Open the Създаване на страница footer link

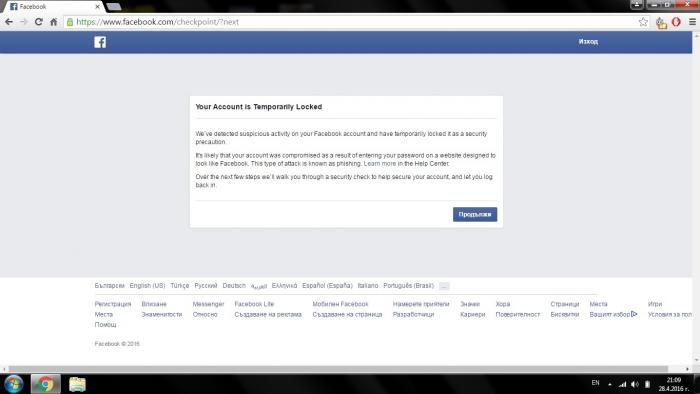coord(347,315)
